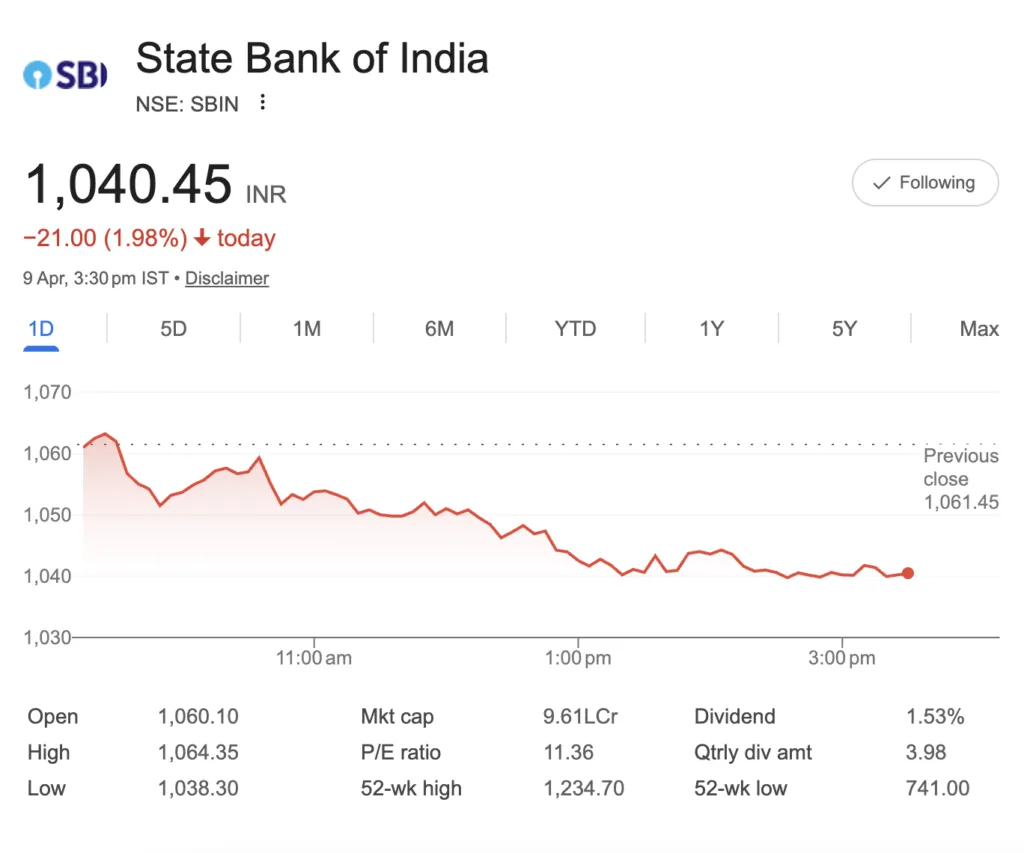The height and width of the screenshot is (853, 1024).
Task: Open the 6M price view
Action: [440, 328]
